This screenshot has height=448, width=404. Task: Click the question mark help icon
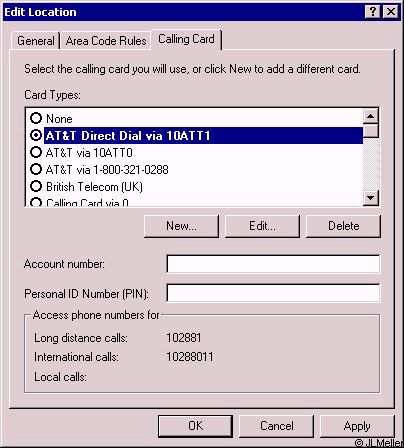tap(373, 12)
